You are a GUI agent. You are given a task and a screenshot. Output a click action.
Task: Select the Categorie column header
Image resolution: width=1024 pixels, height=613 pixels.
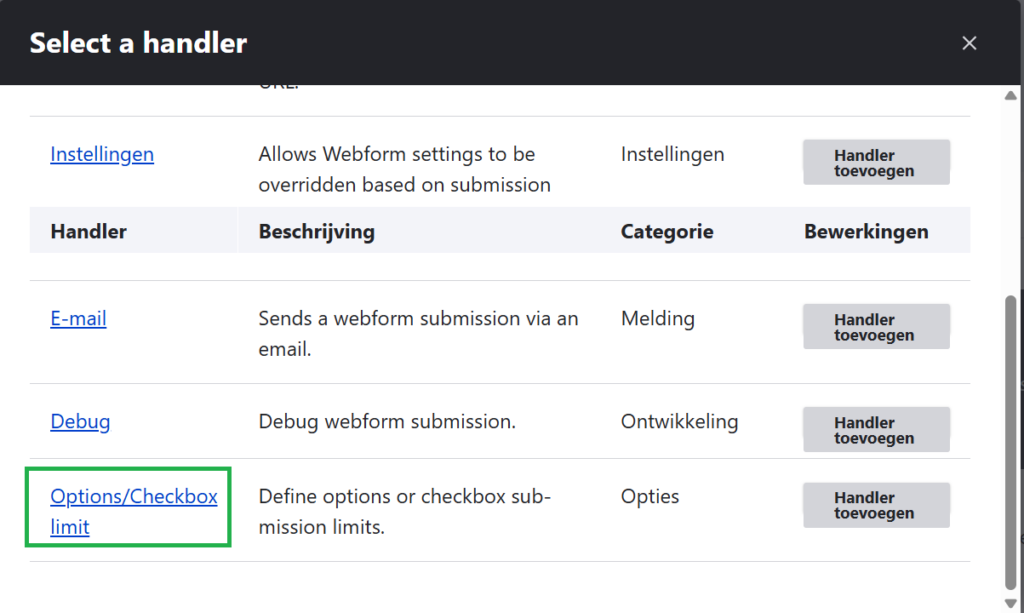(667, 232)
